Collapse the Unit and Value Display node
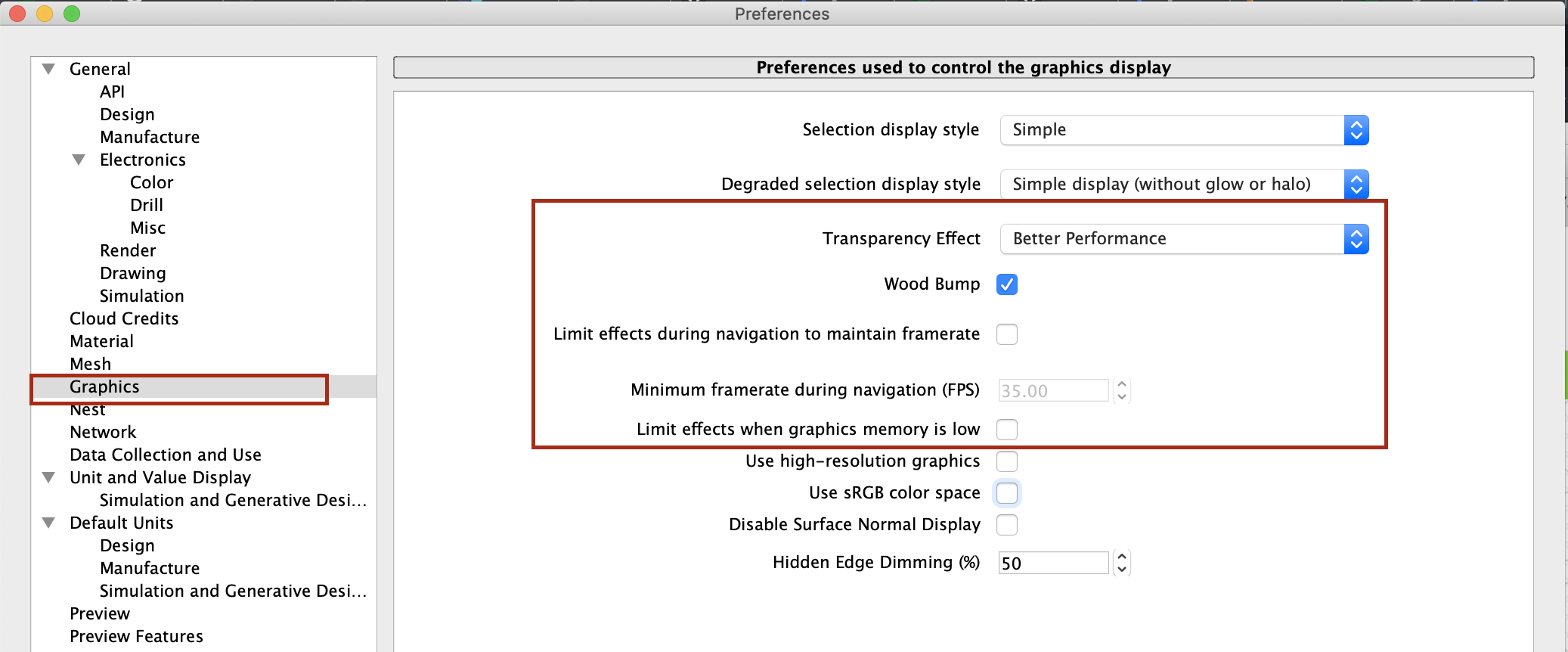The width and height of the screenshot is (1568, 652). point(49,477)
